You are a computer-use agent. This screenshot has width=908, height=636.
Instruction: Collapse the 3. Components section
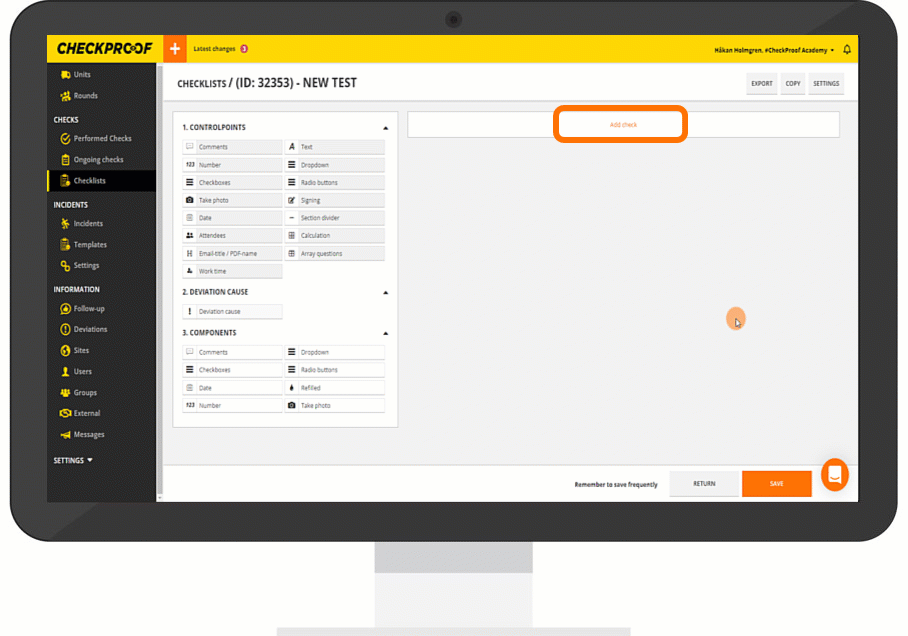[x=386, y=333]
